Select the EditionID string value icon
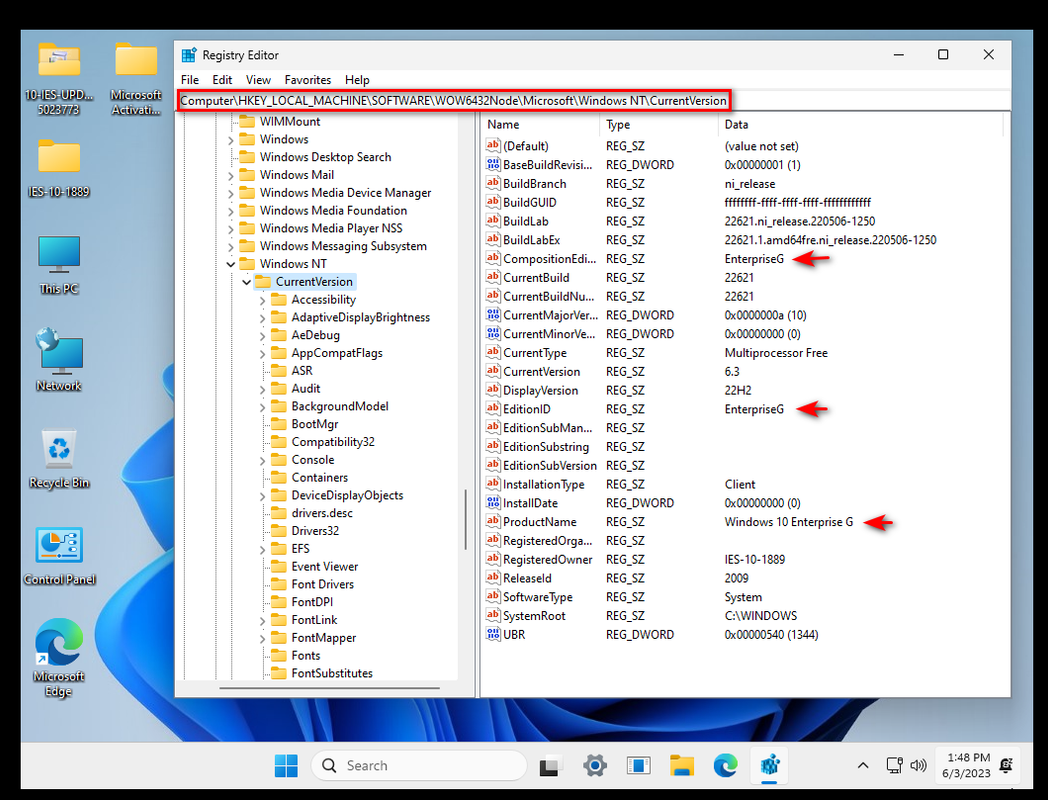This screenshot has width=1048, height=800. (x=493, y=408)
